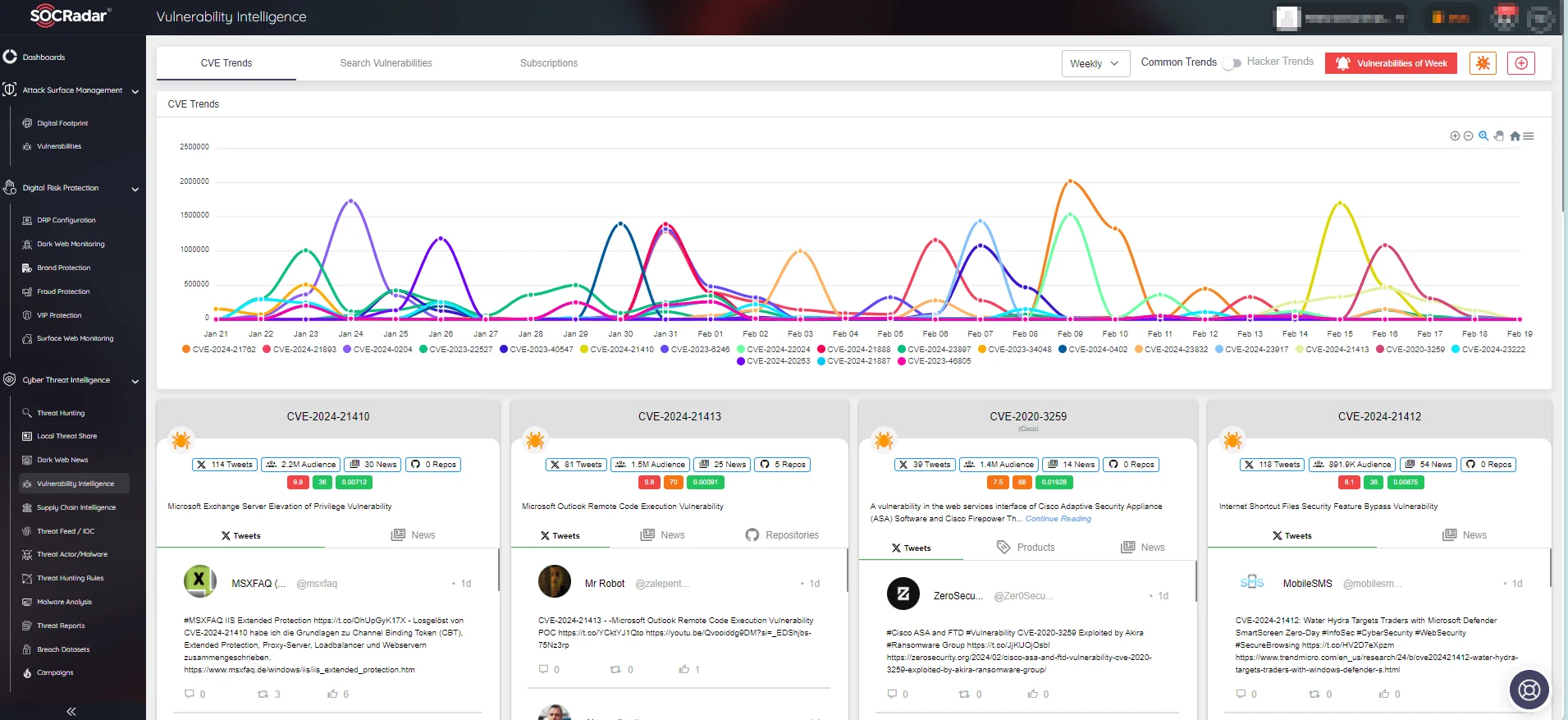The width and height of the screenshot is (1568, 720).
Task: Click the SOCRadar logo
Action: coord(71,16)
